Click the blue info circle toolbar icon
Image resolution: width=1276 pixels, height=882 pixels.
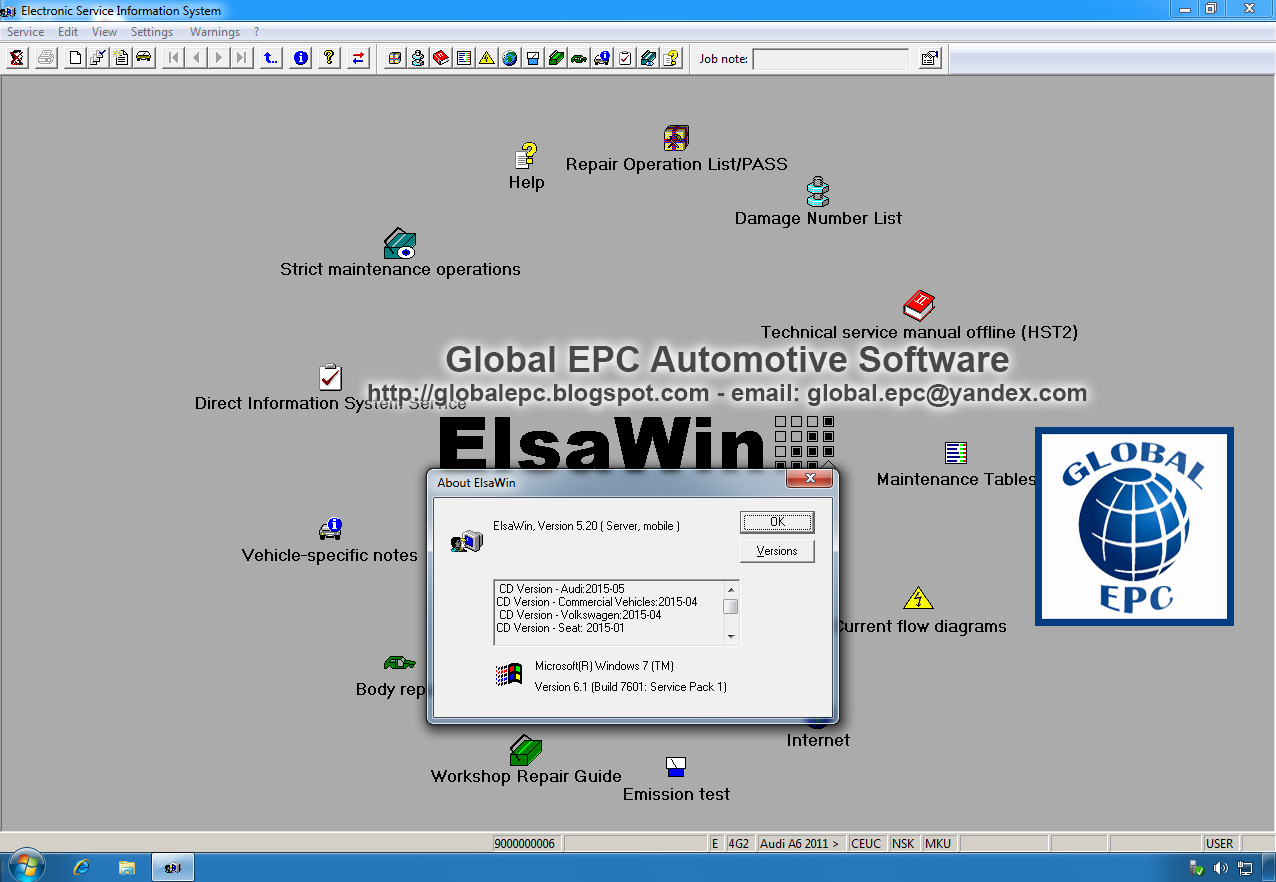(300, 58)
